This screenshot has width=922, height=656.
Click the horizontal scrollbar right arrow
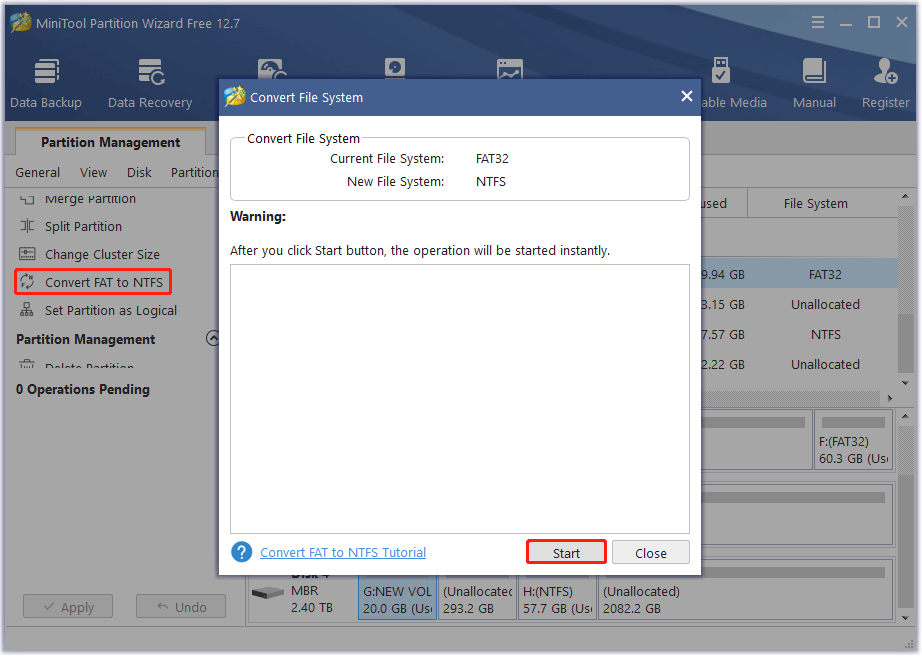click(890, 398)
